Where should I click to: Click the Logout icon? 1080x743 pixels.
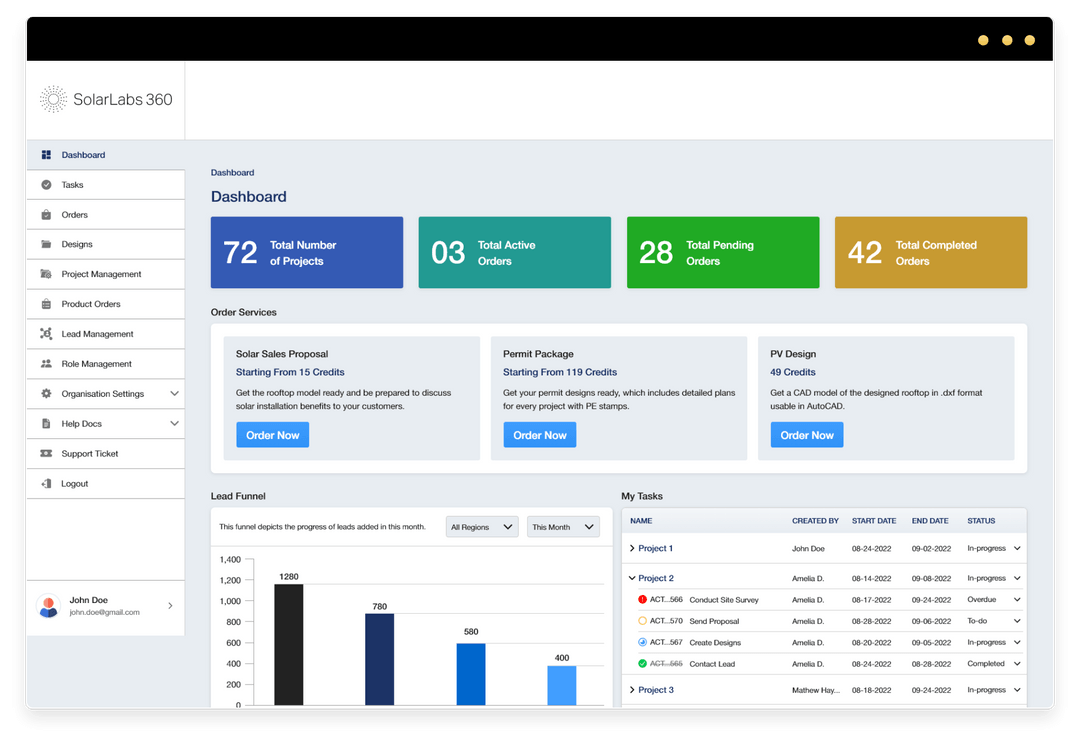click(46, 484)
